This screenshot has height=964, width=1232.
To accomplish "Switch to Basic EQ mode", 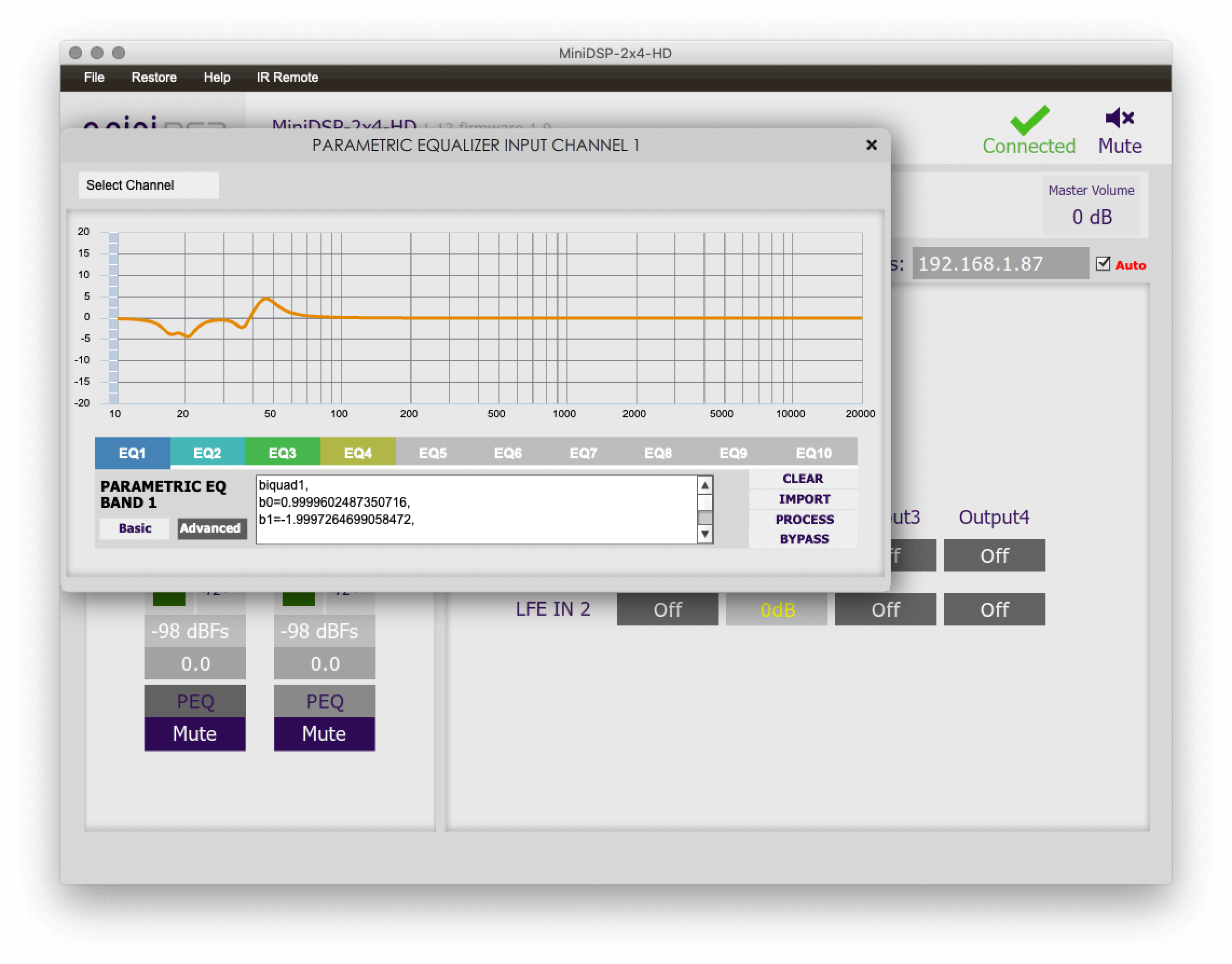I will 135,528.
